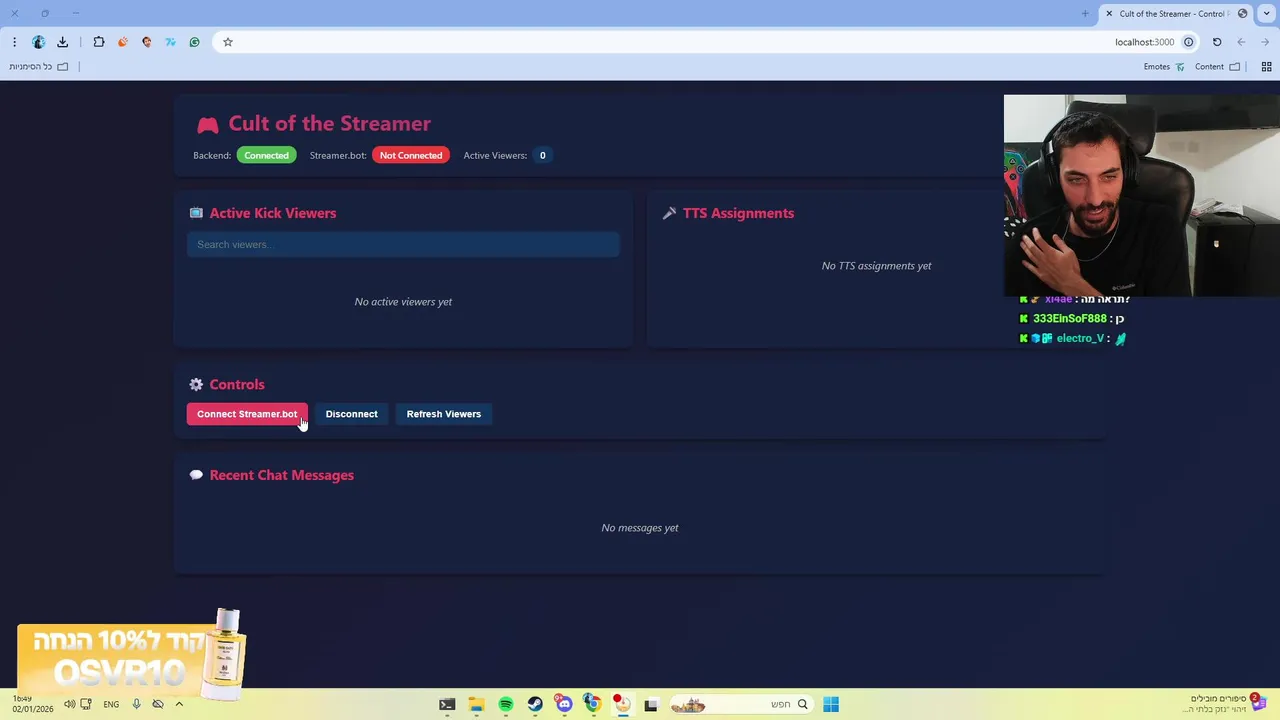The image size is (1280, 720).
Task: Open the Chrome profile avatar
Action: [38, 42]
